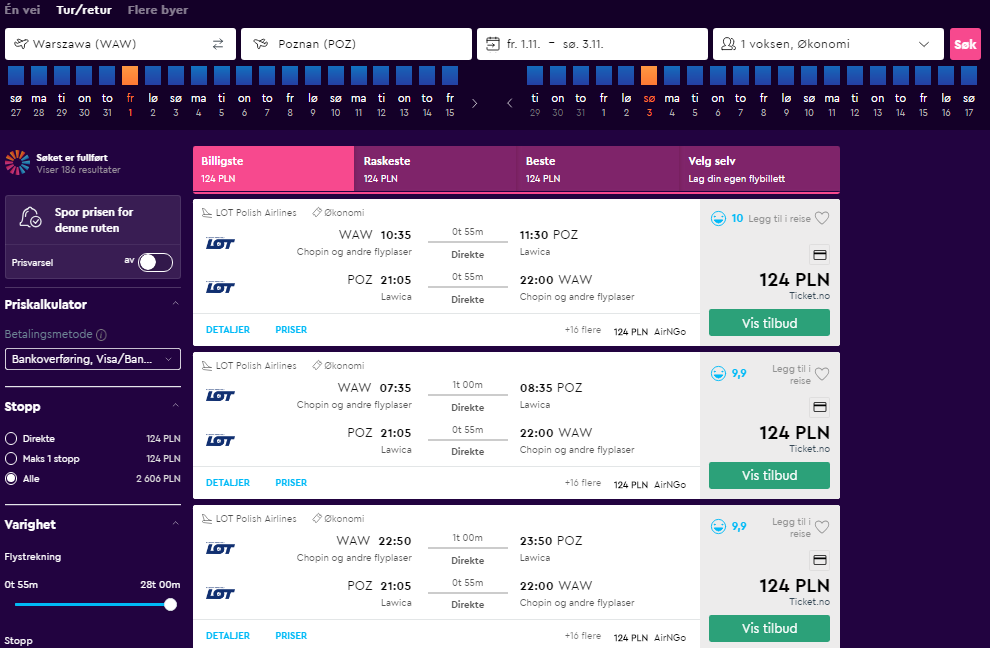This screenshot has height=648, width=990.
Task: Click the passenger icon in travelers field
Action: (728, 44)
